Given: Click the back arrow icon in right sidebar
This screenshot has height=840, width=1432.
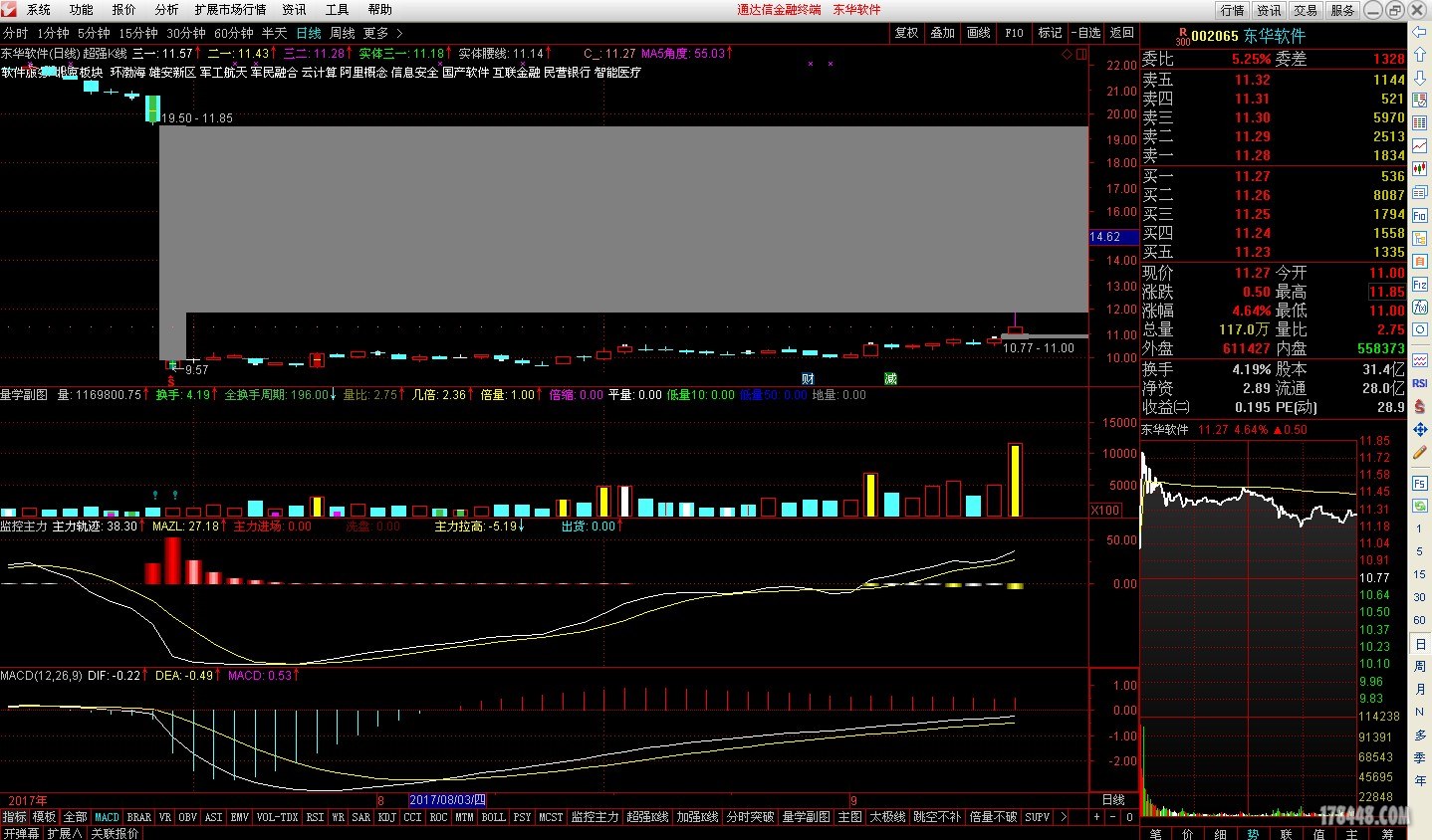Looking at the screenshot, I should coord(1420,33).
